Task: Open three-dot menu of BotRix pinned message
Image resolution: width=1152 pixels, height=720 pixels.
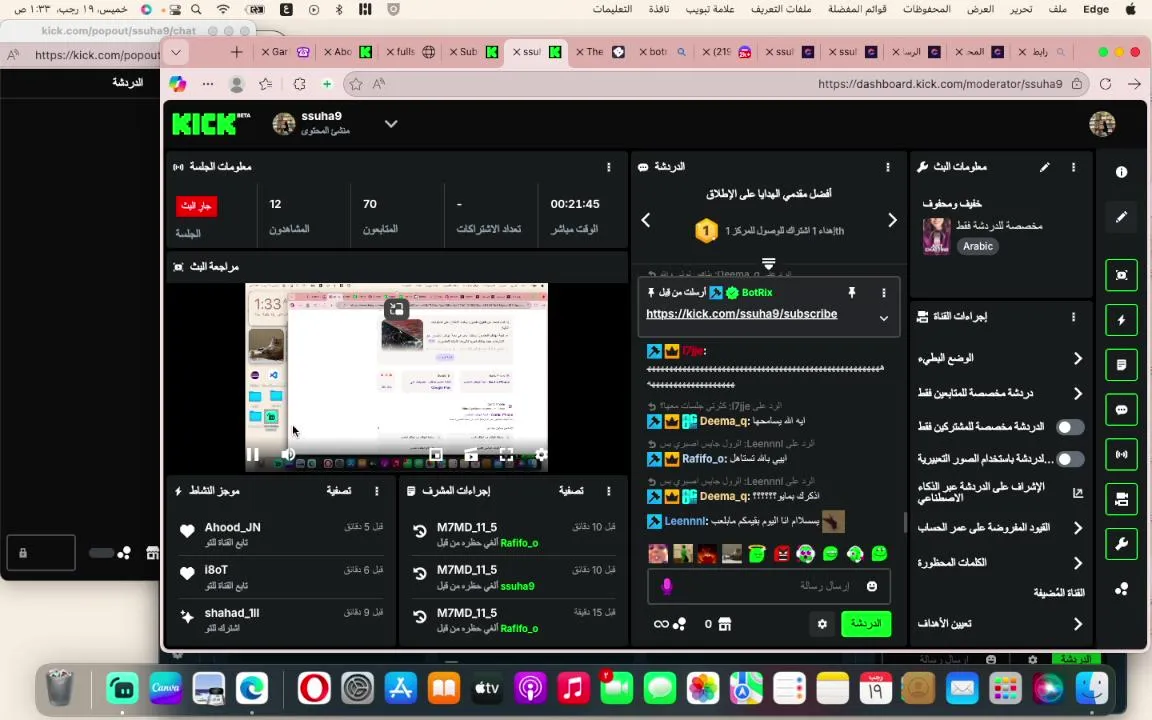Action: point(883,292)
